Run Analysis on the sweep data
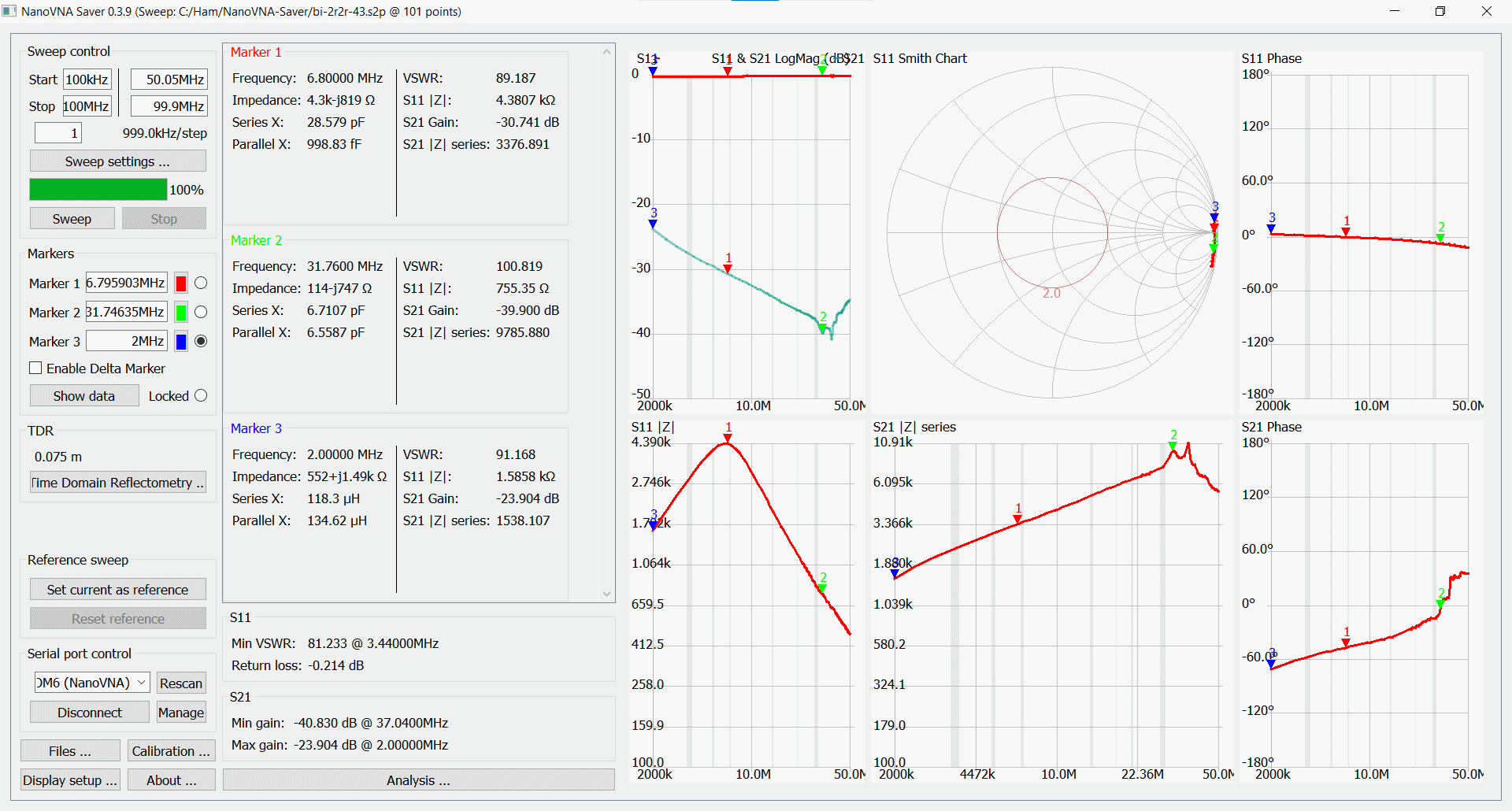 tap(418, 780)
